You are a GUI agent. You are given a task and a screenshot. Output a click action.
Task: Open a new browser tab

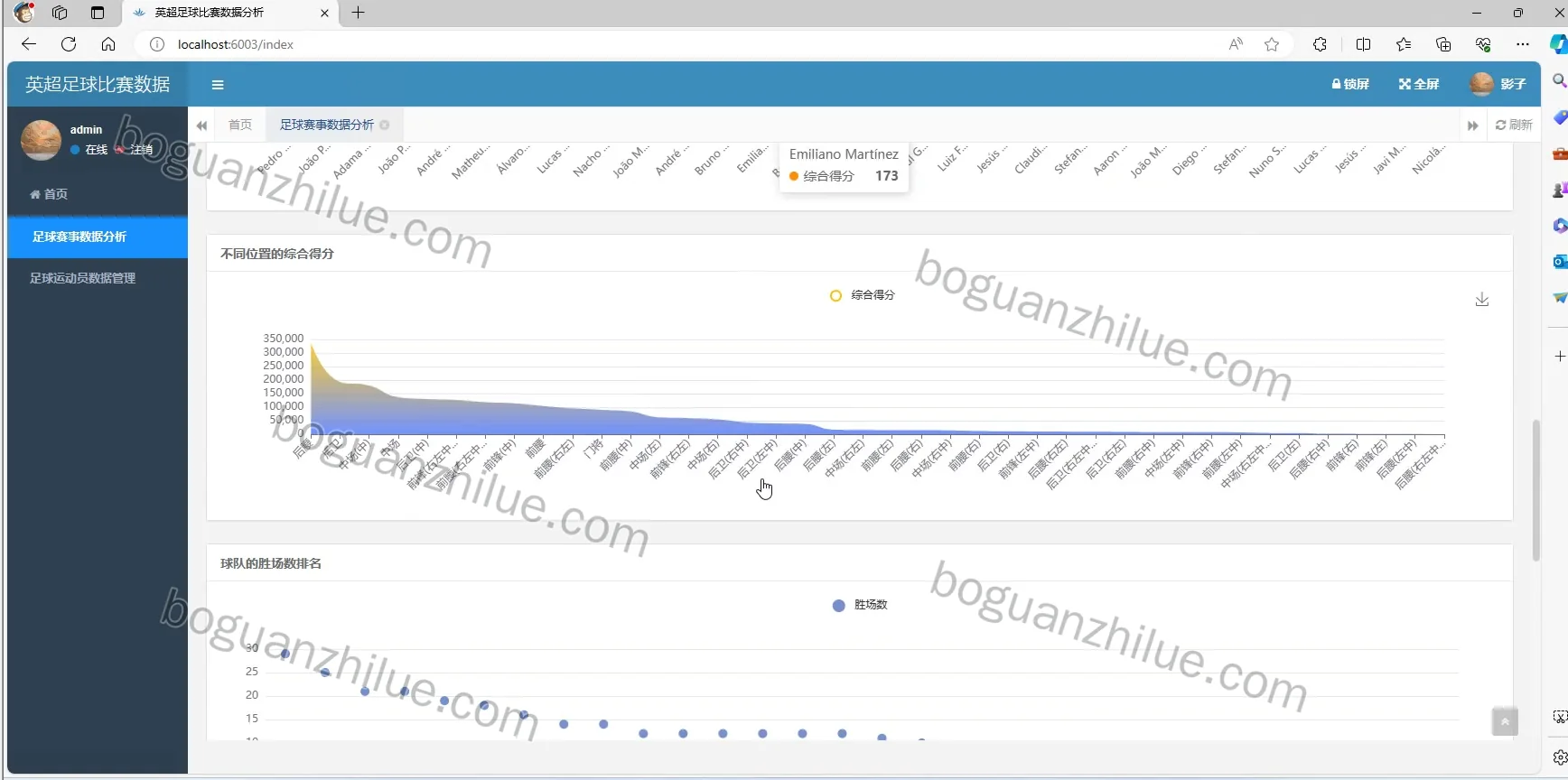(359, 13)
